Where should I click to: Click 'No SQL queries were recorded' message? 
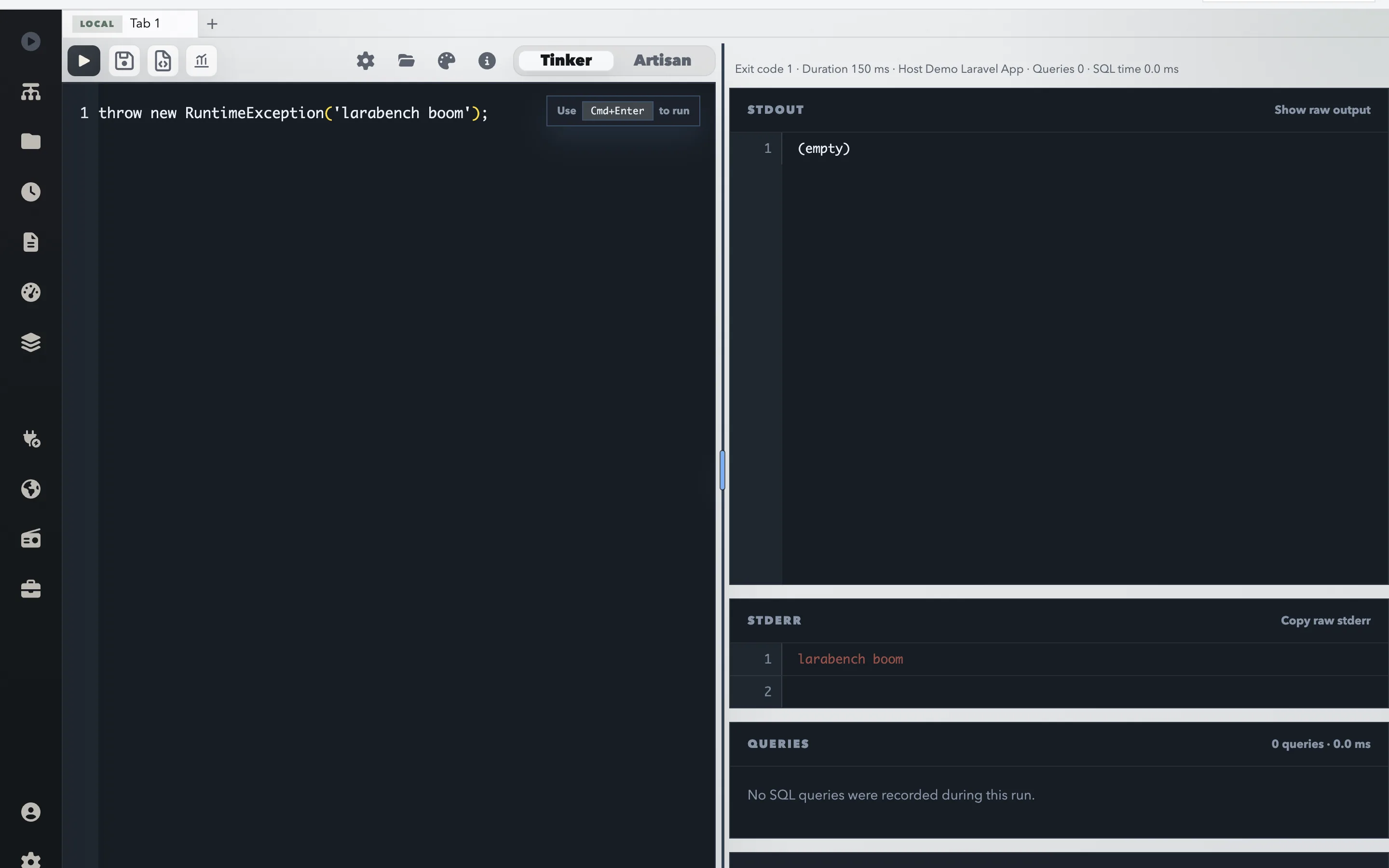[x=891, y=795]
